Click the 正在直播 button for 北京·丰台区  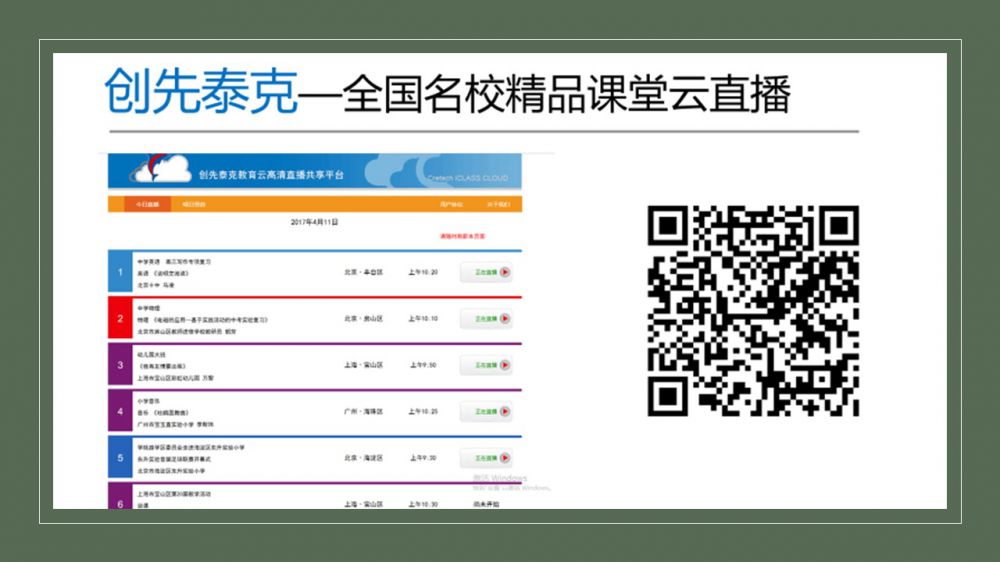pyautogui.click(x=486, y=272)
